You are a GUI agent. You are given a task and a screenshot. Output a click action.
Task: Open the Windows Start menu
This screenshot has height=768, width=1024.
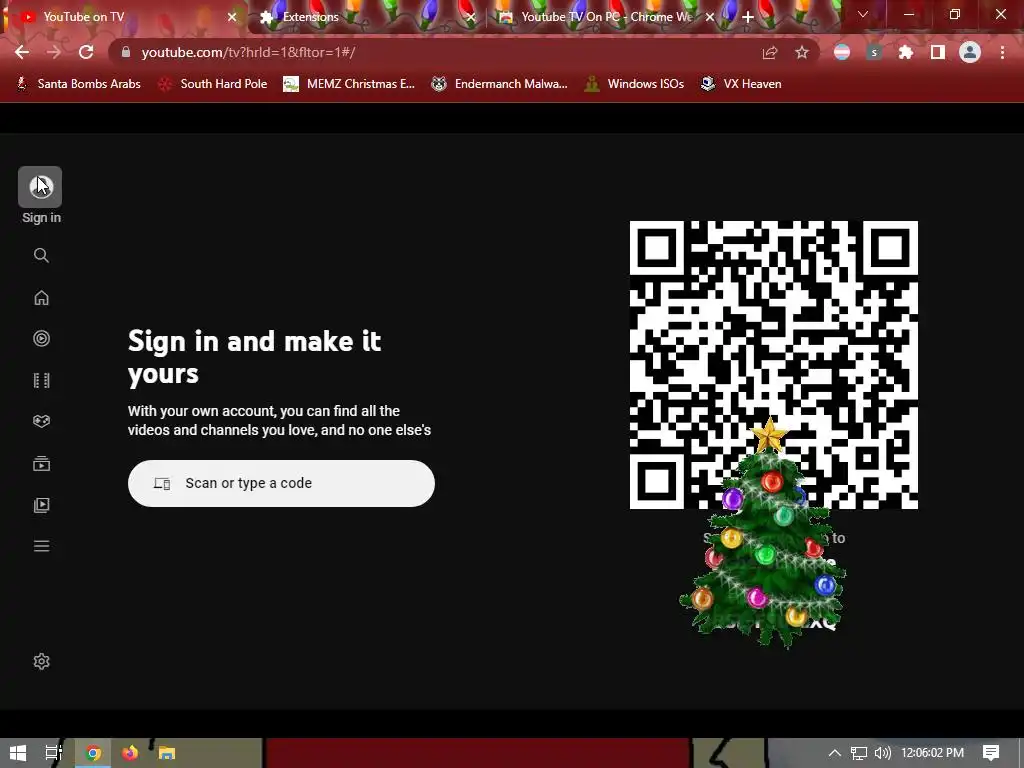tap(18, 753)
